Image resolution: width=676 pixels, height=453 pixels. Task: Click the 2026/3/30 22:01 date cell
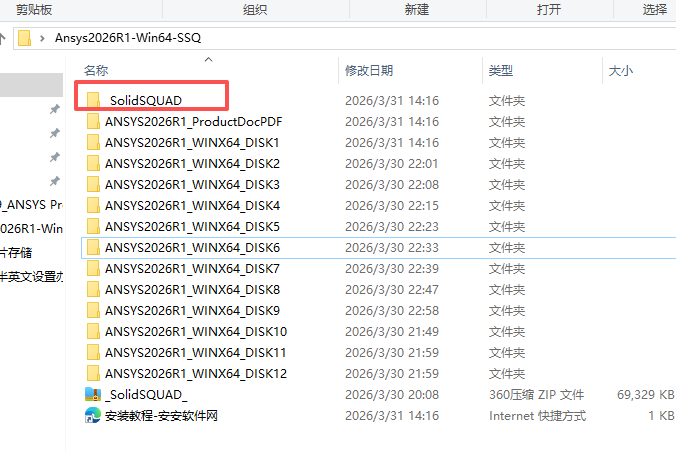click(391, 164)
